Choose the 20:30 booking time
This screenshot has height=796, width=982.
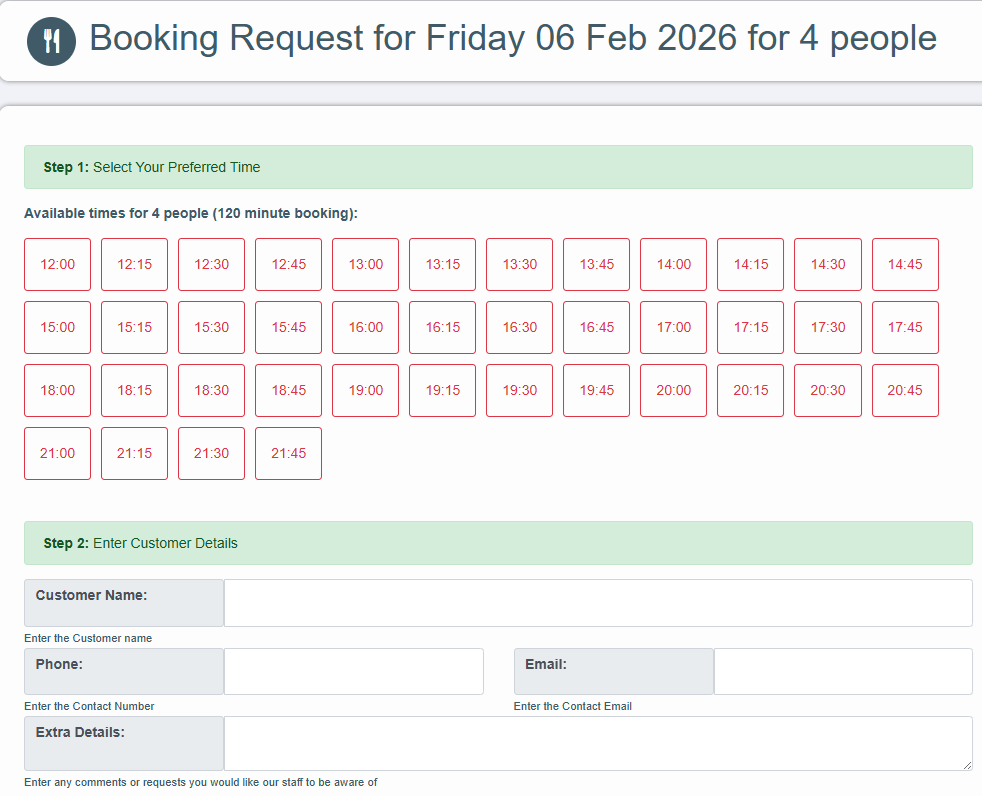coord(827,391)
